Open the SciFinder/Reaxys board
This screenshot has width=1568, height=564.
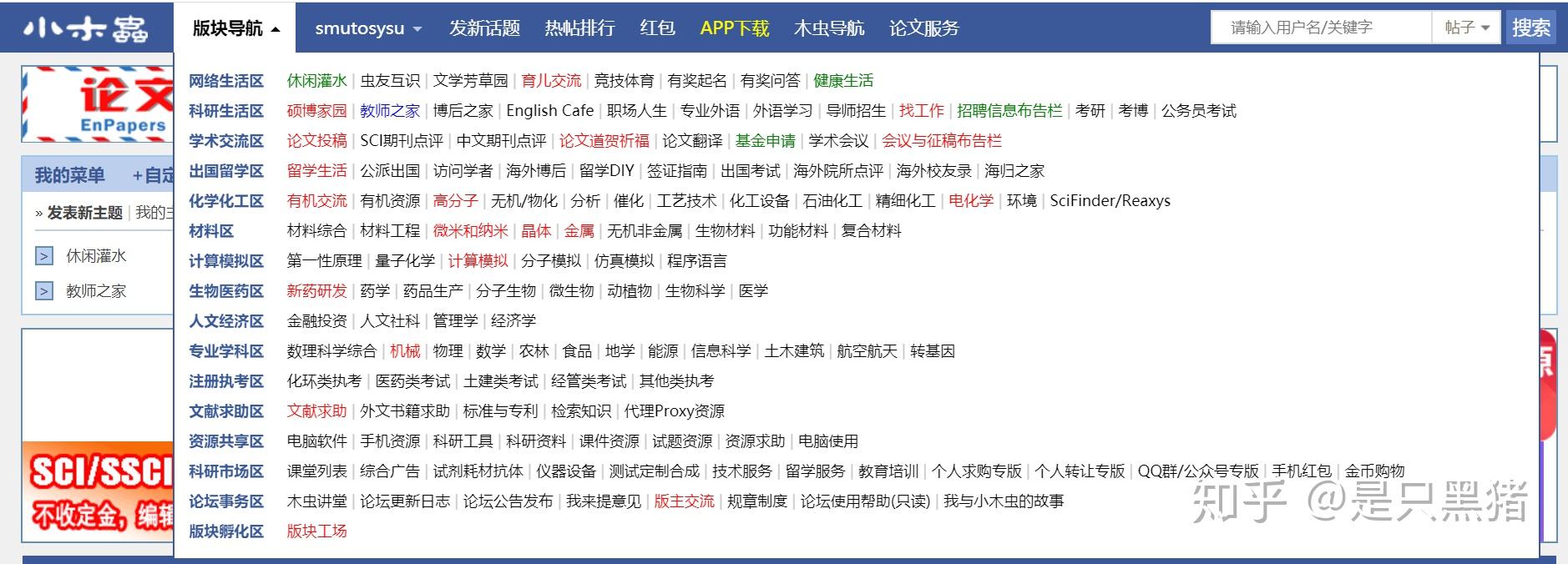click(x=1110, y=201)
